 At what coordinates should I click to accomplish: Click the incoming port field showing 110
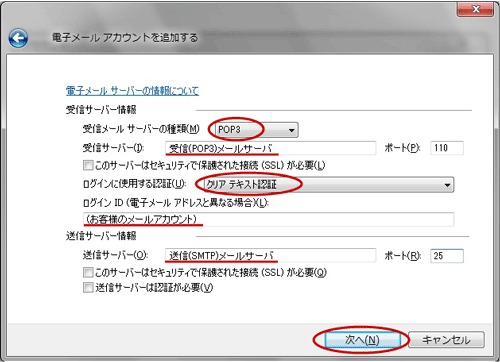[x=447, y=148]
